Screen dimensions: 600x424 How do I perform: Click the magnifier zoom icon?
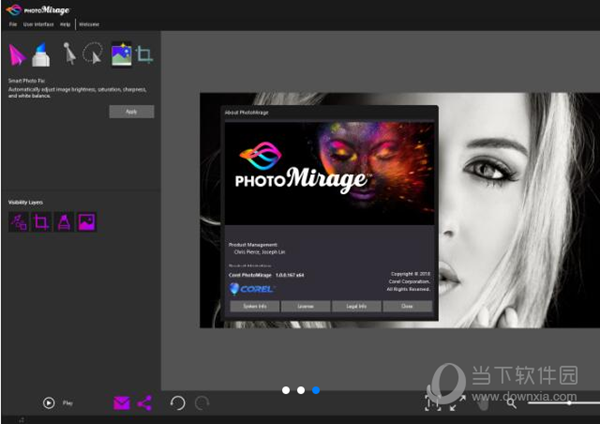[512, 403]
